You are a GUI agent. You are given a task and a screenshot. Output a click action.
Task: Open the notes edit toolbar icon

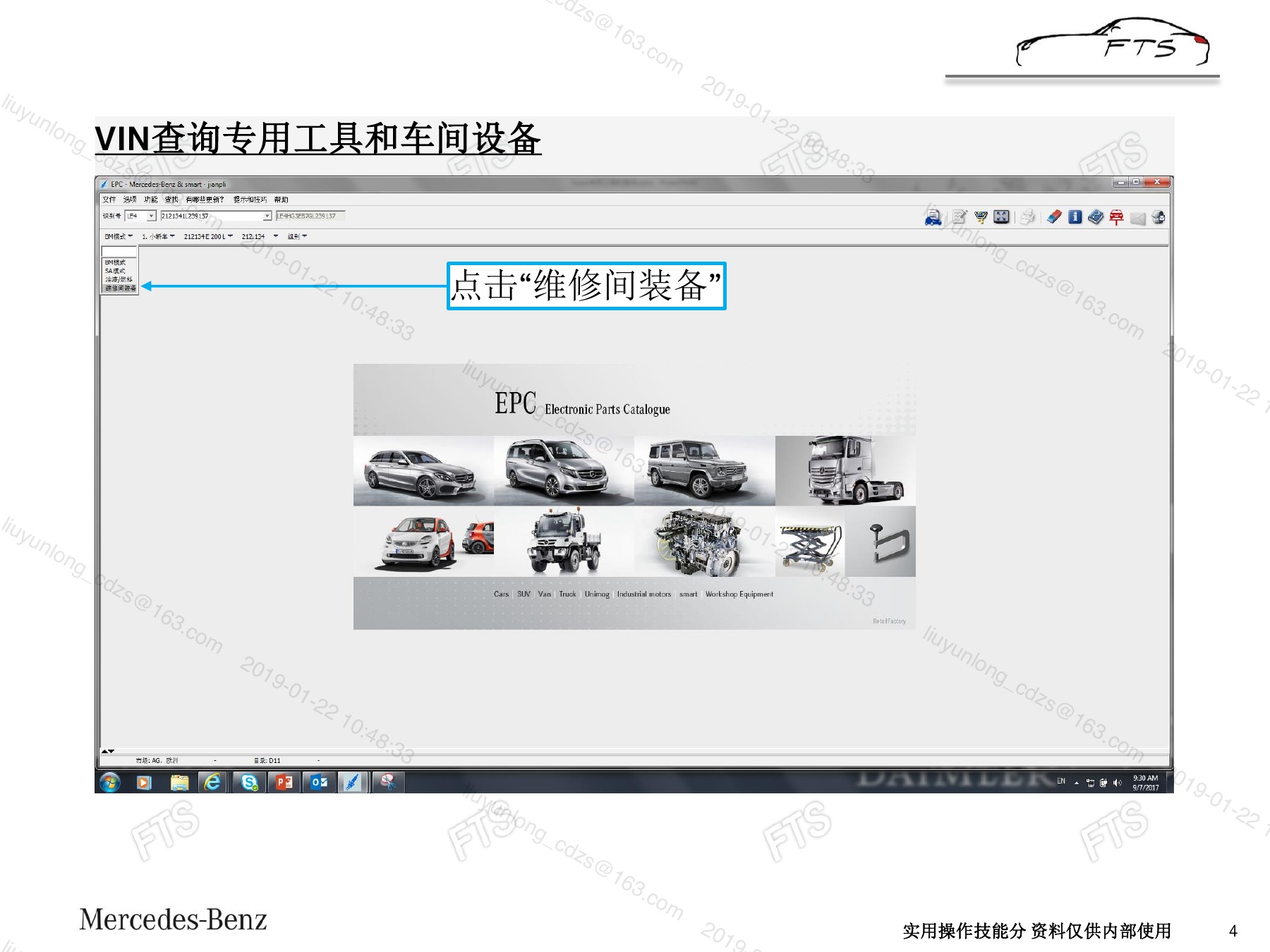point(960,217)
